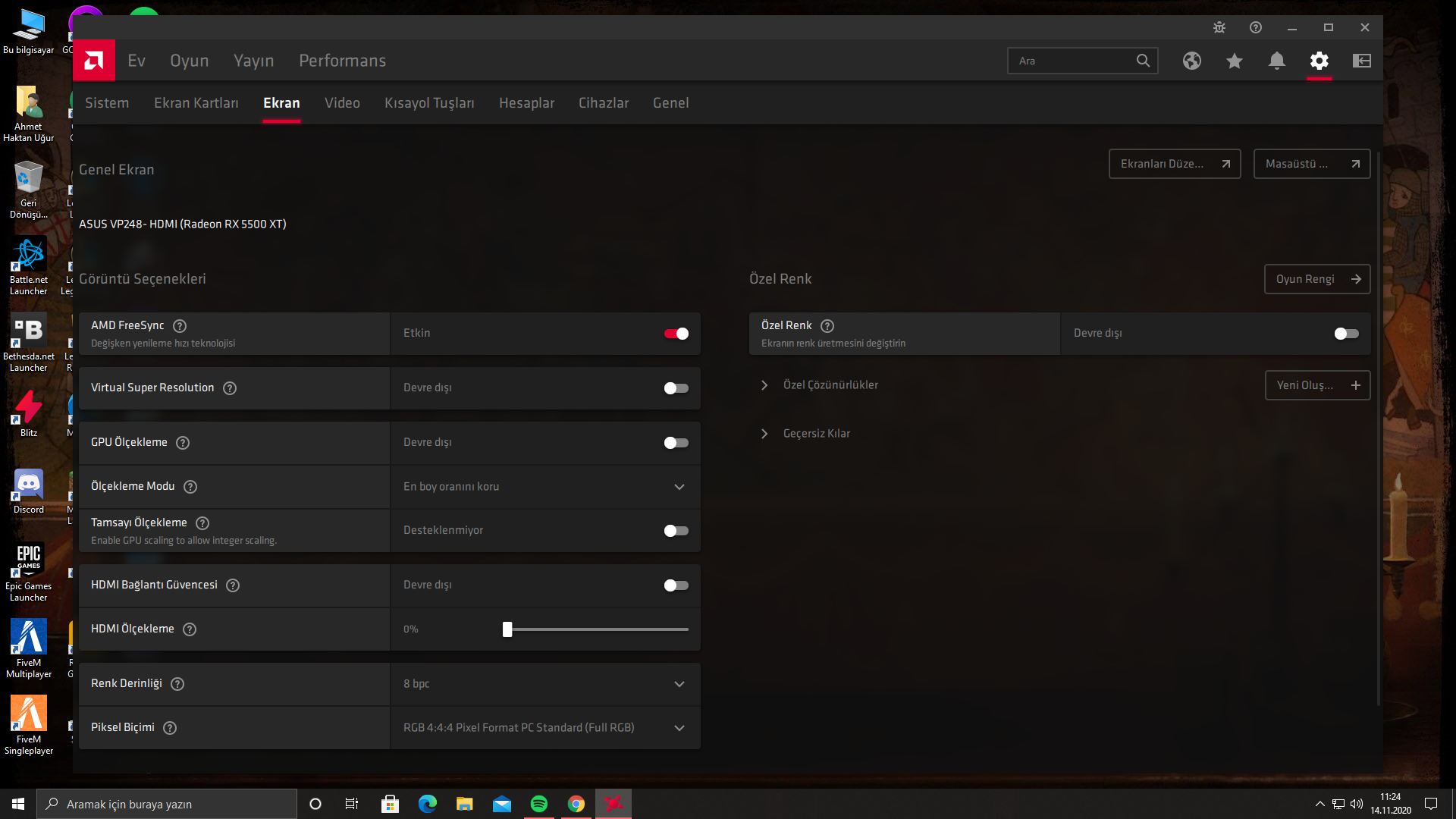Click the HDMI Ölçekleme slider handle
The image size is (1456, 819).
point(507,629)
